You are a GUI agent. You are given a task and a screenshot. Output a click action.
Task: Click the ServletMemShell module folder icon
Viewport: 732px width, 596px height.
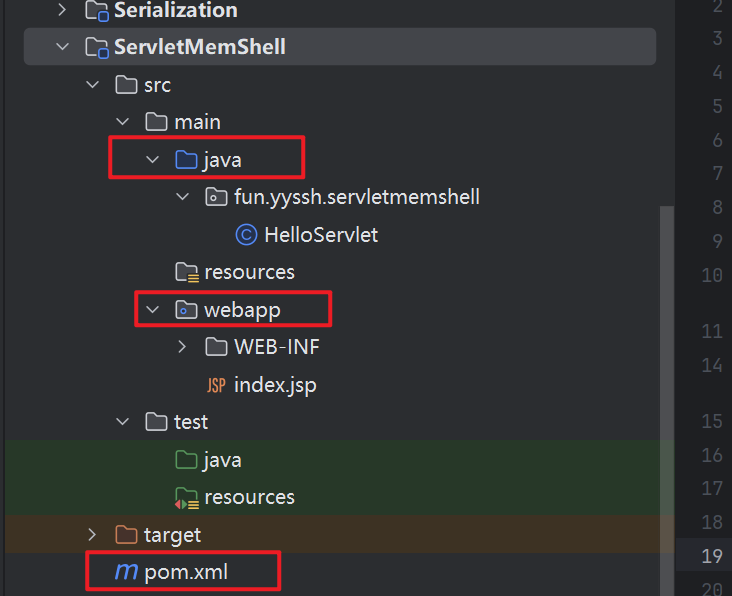97,48
